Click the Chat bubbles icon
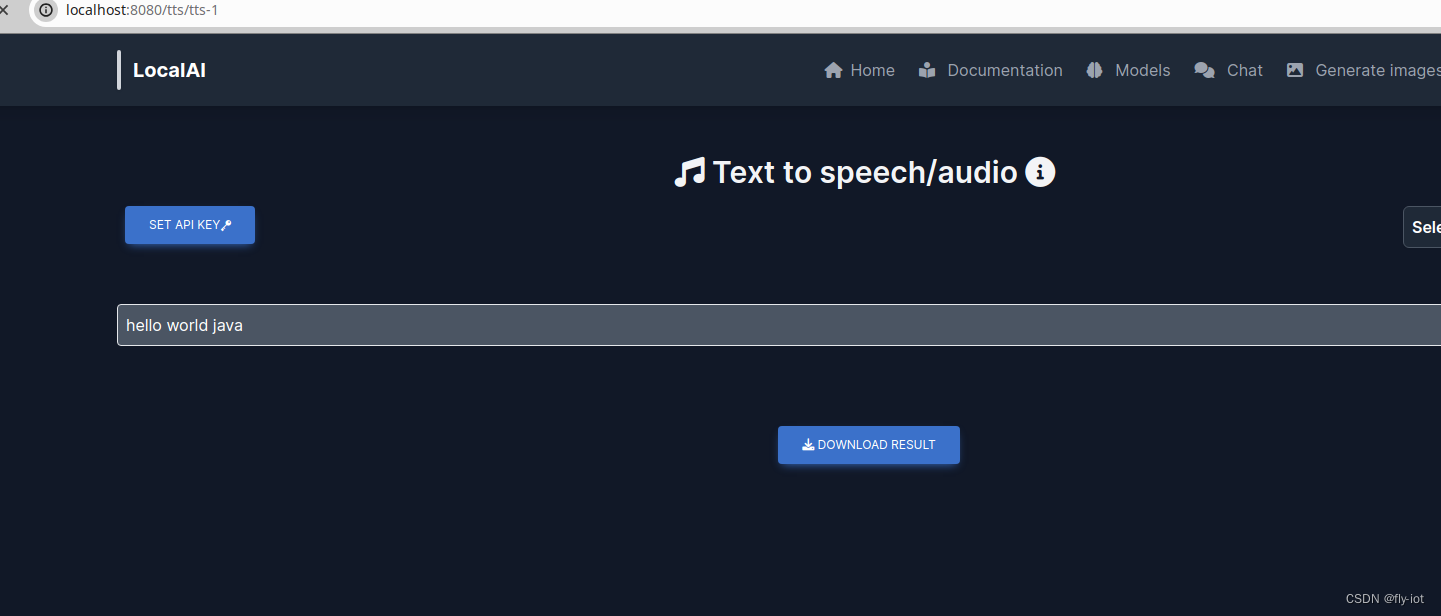The height and width of the screenshot is (616, 1441). click(x=1204, y=70)
